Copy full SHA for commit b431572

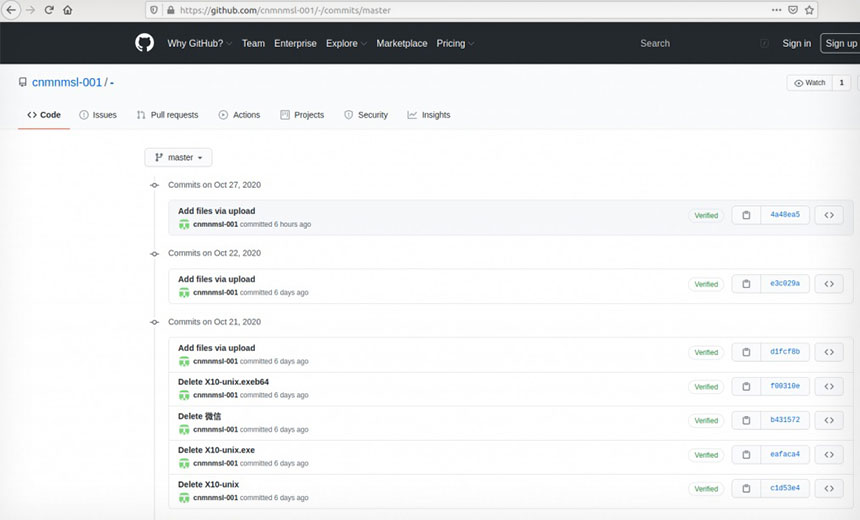746,420
